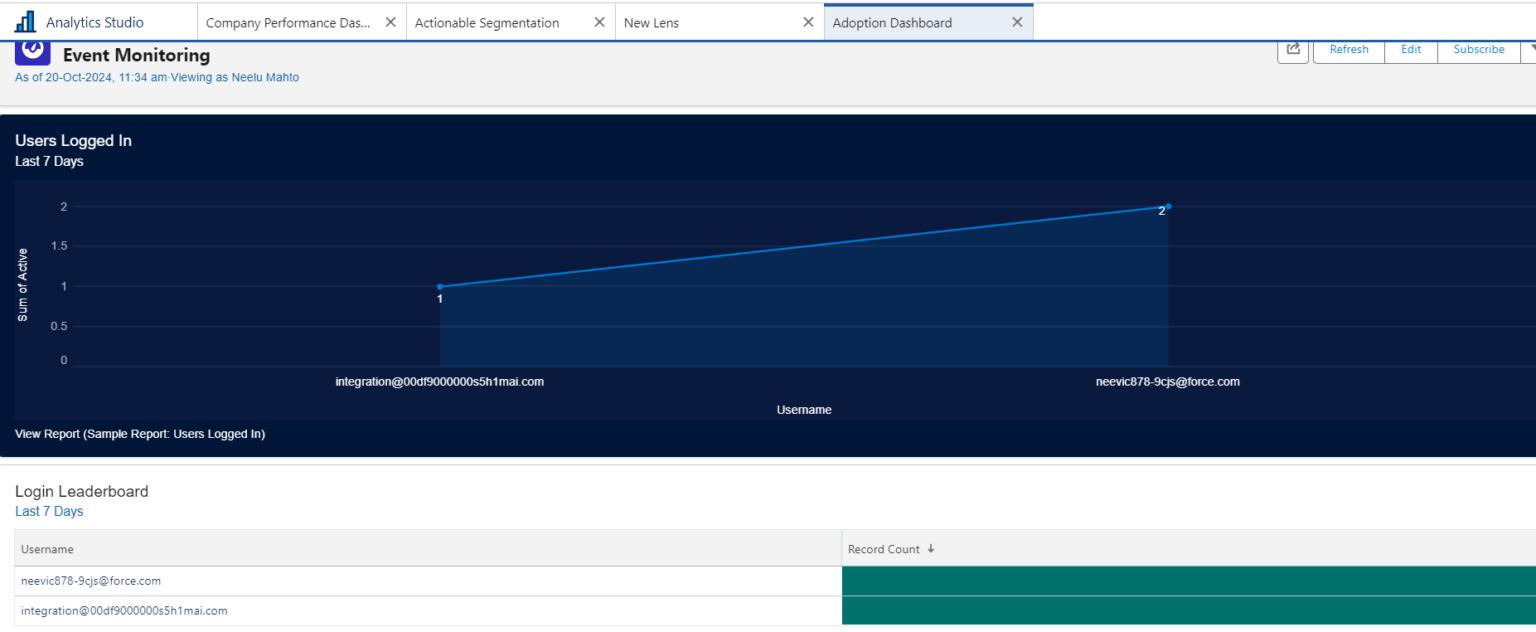Close the New Lens tab
Screen dimensions: 1536x632
[808, 21]
